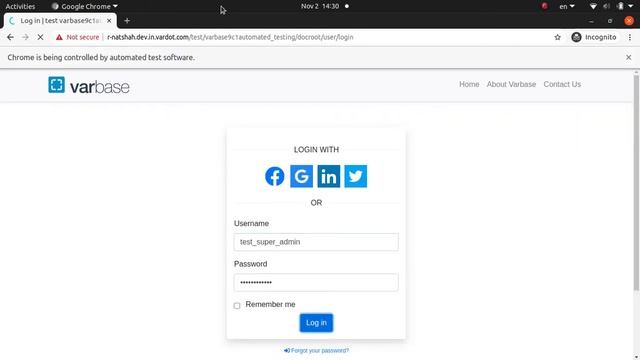640x360 pixels.
Task: Click the LOGIN WITH heading
Action: click(316, 149)
